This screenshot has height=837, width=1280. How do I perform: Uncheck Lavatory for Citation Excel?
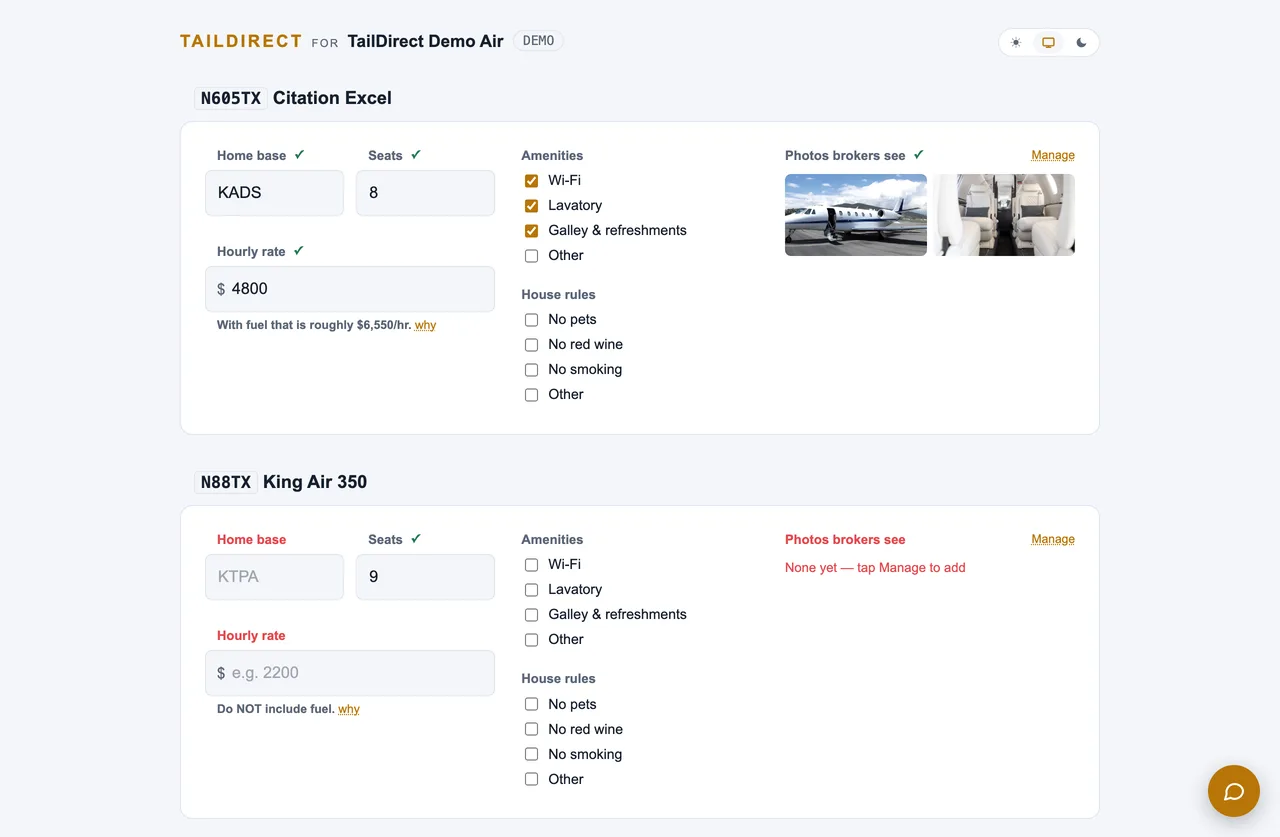pyautogui.click(x=532, y=206)
